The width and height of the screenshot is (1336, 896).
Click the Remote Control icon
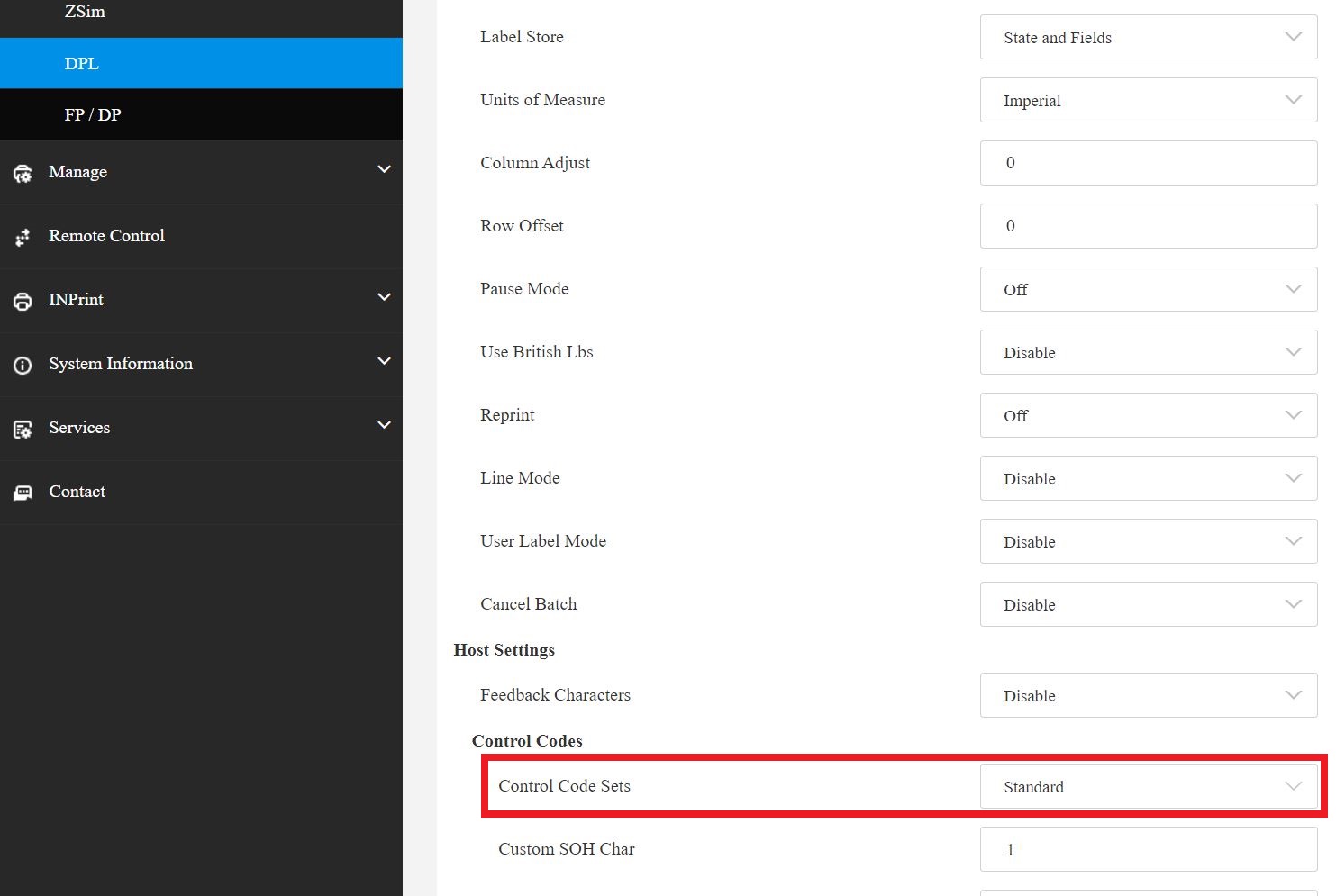point(23,237)
